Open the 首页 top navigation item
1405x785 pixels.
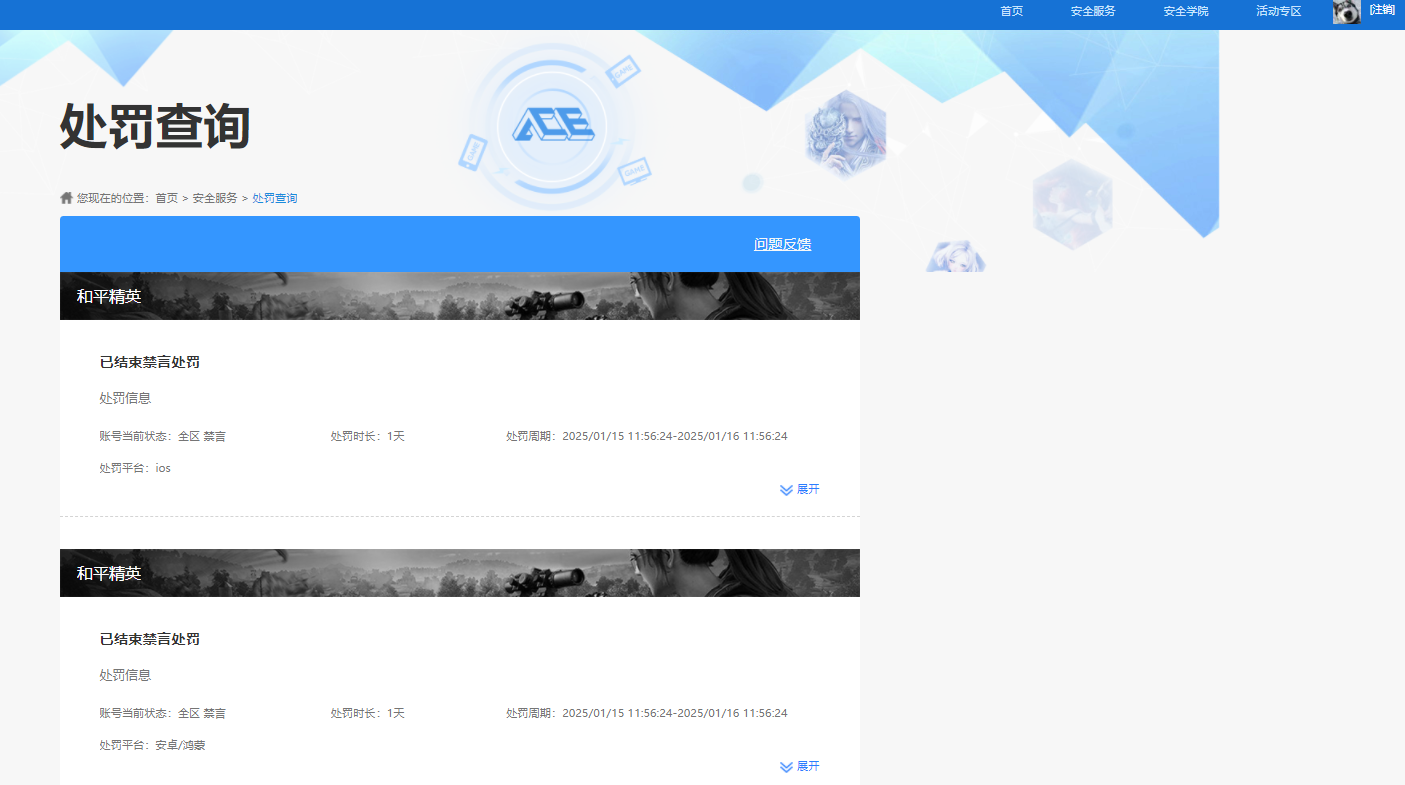[1011, 11]
